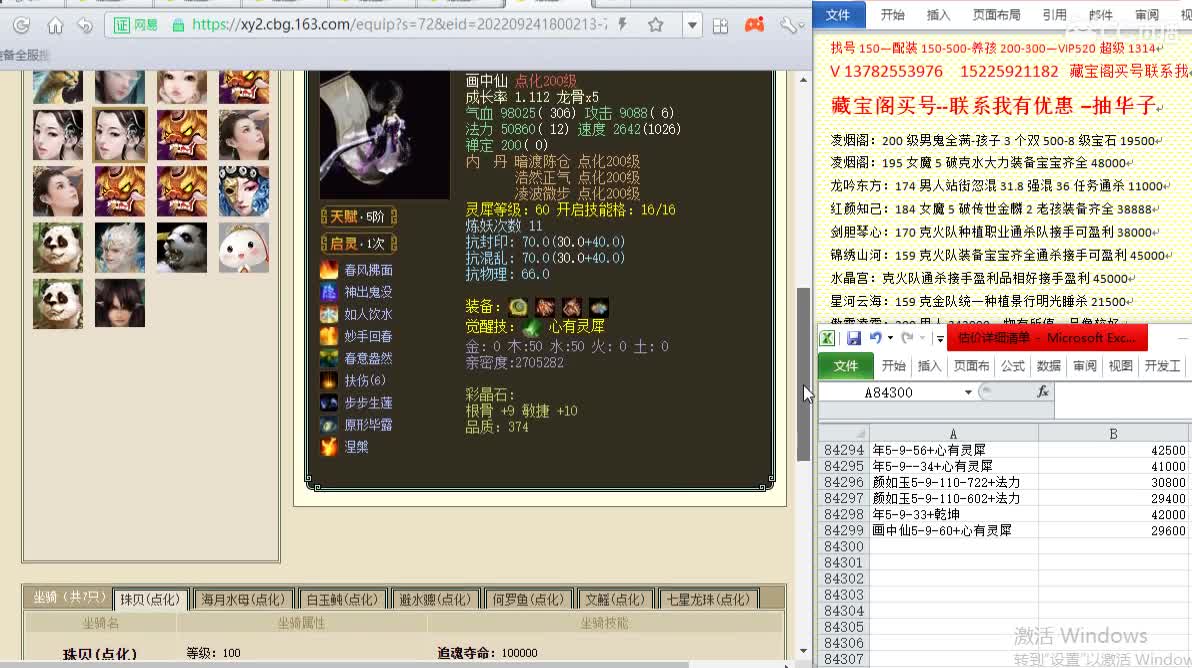Select Excel column B header

click(1114, 433)
